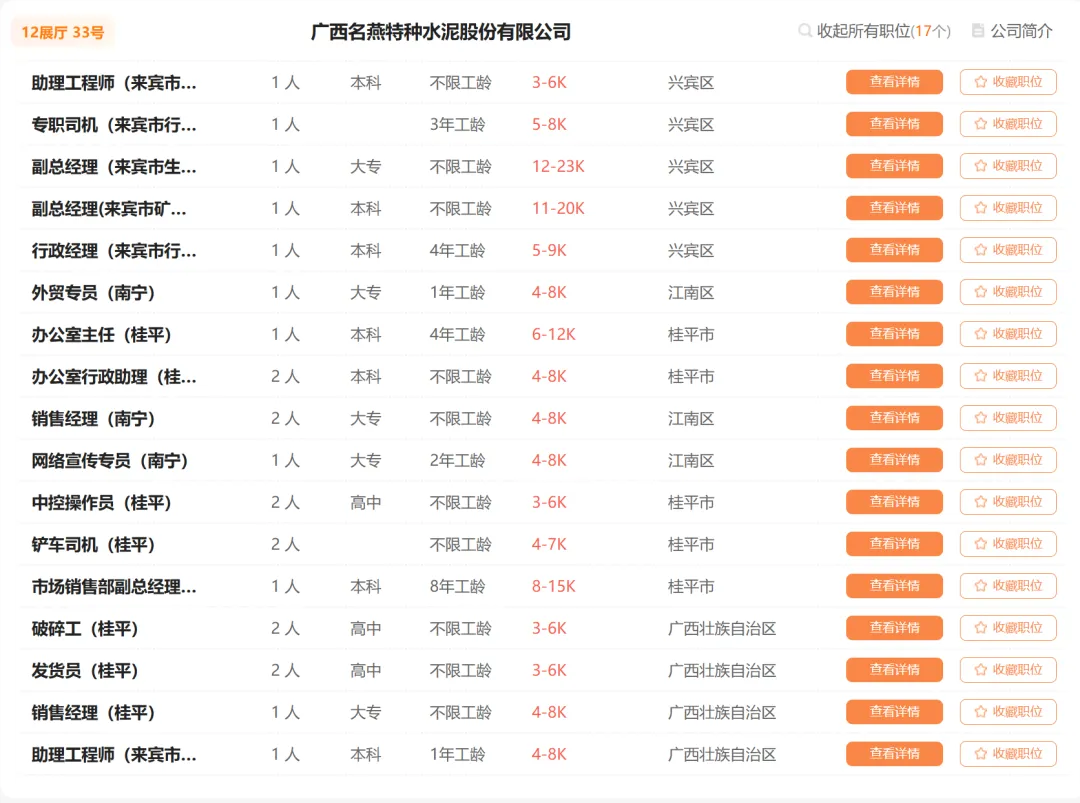
Task: Favorite the 网络宣传专员（南宁） position
Action: click(x=1008, y=460)
